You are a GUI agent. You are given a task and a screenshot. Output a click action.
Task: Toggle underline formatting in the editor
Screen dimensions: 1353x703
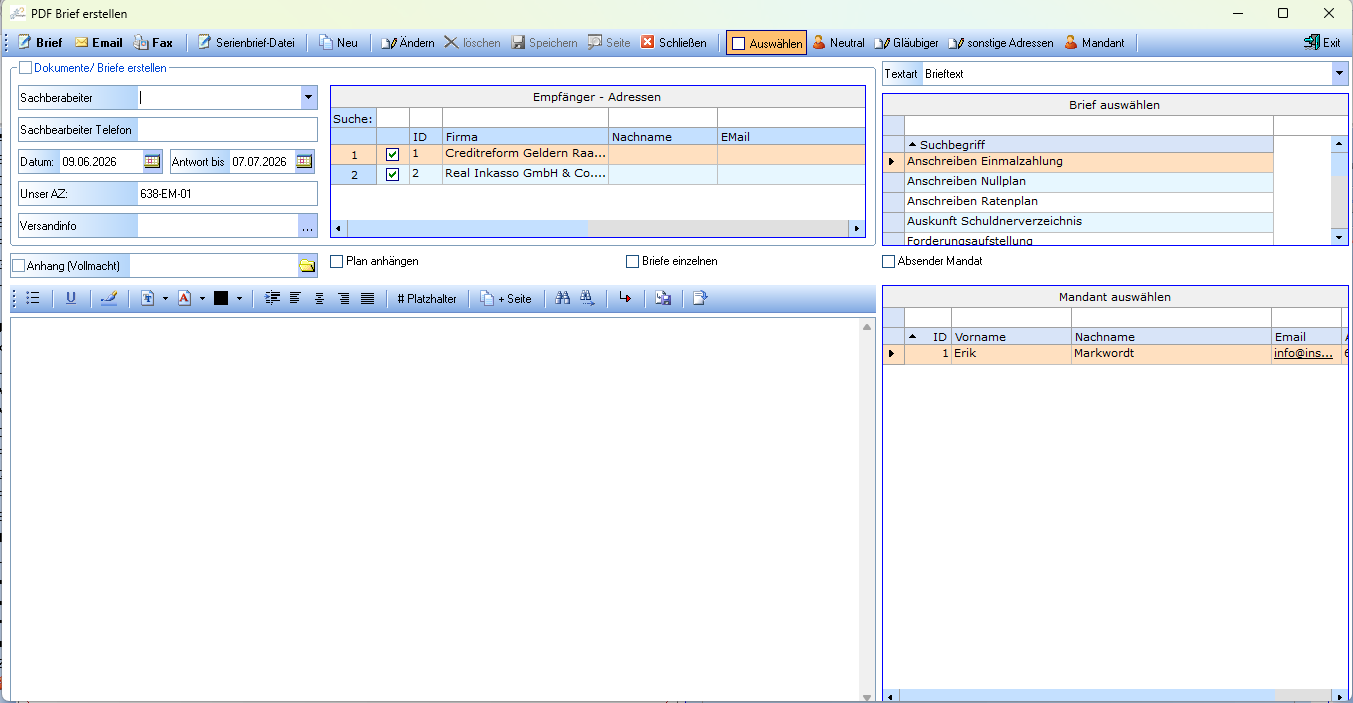pos(71,298)
